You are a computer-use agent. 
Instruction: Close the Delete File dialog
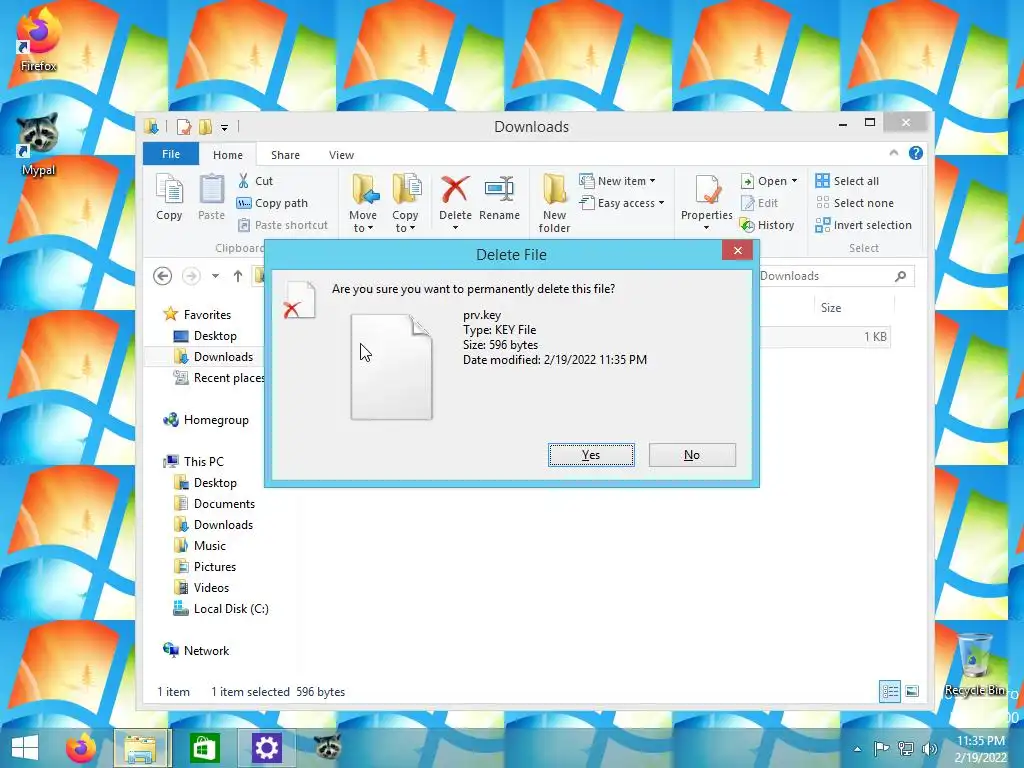coord(737,250)
